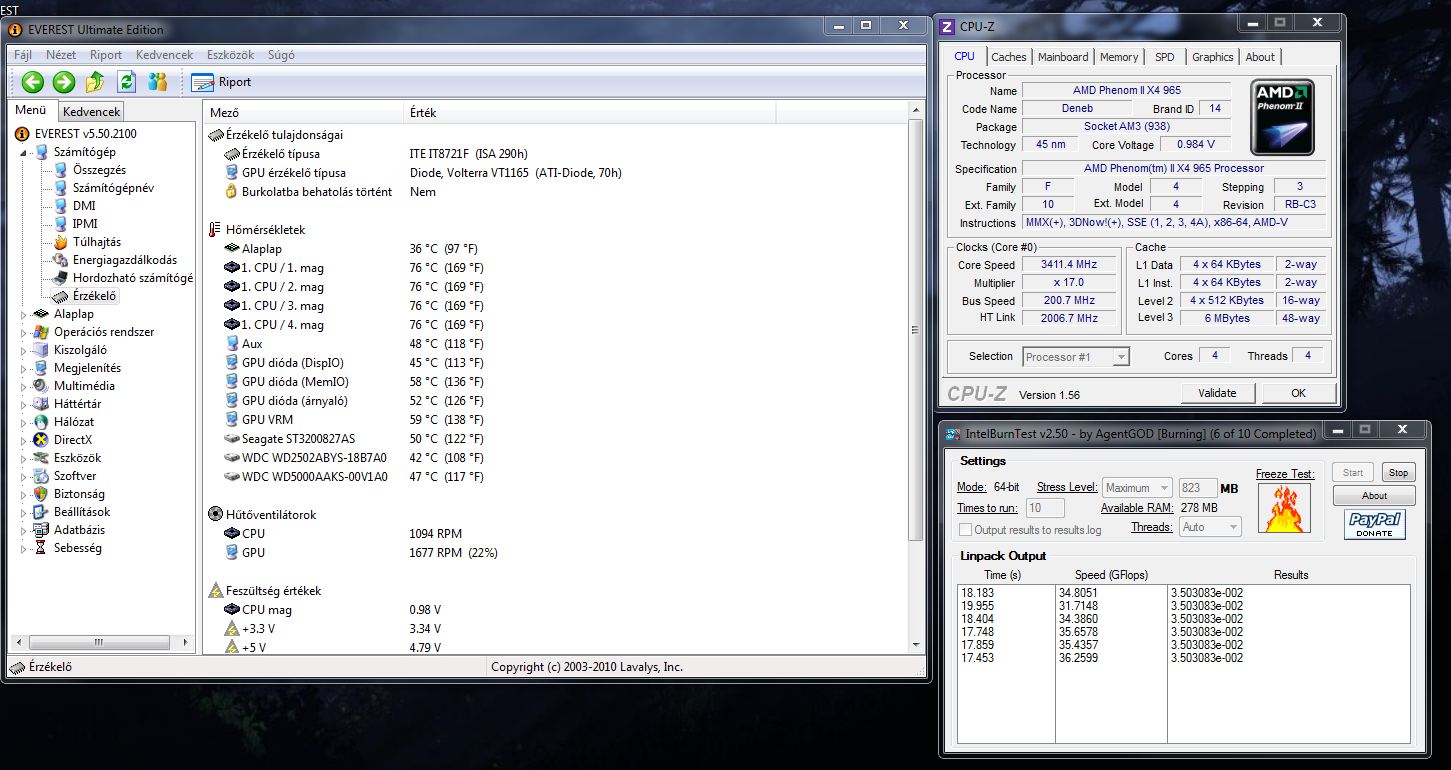Expand the Operációs rendszer node

(25, 332)
